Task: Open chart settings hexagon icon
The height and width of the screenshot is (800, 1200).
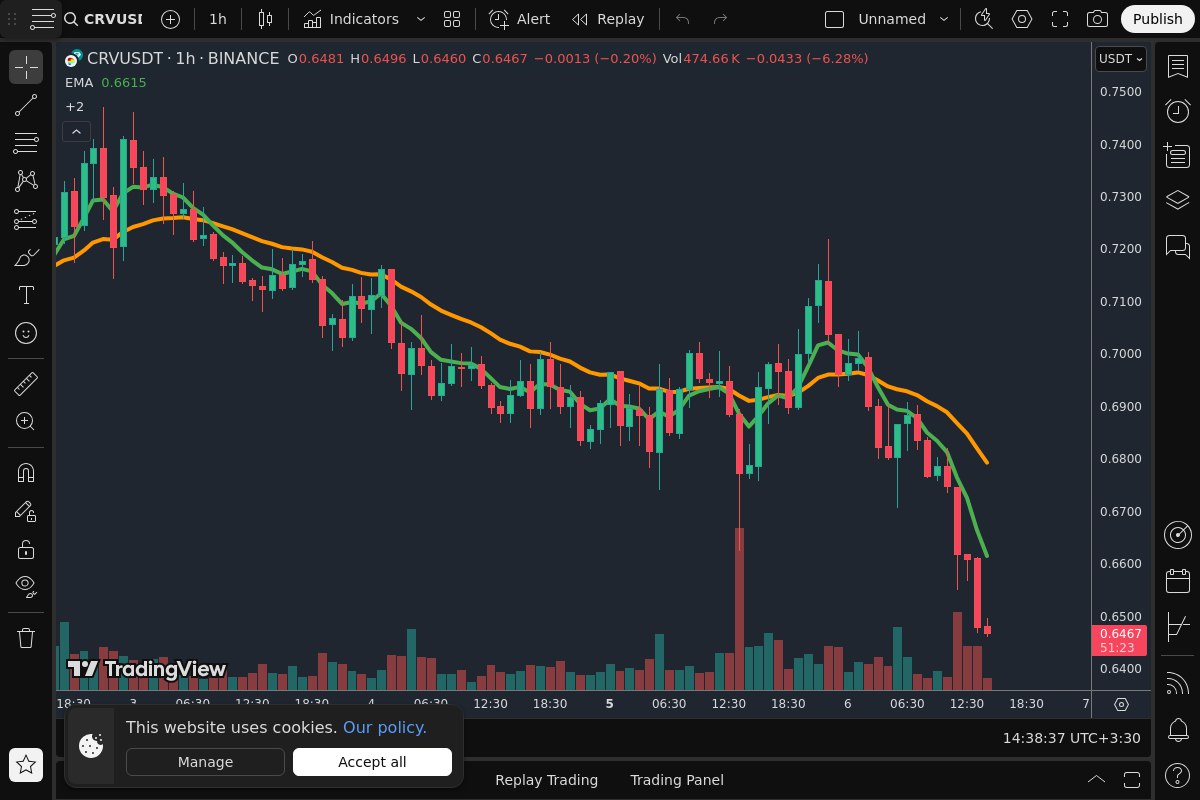Action: (x=1022, y=19)
